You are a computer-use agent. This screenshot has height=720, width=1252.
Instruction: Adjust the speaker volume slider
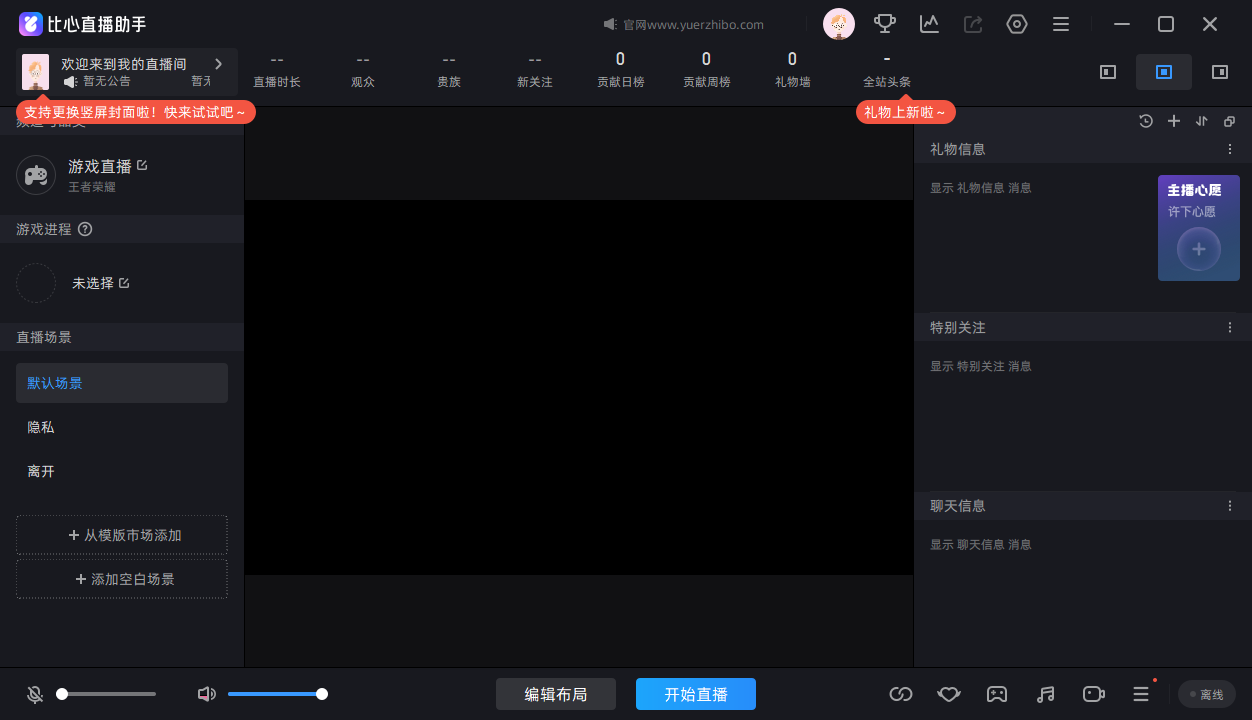coord(278,694)
